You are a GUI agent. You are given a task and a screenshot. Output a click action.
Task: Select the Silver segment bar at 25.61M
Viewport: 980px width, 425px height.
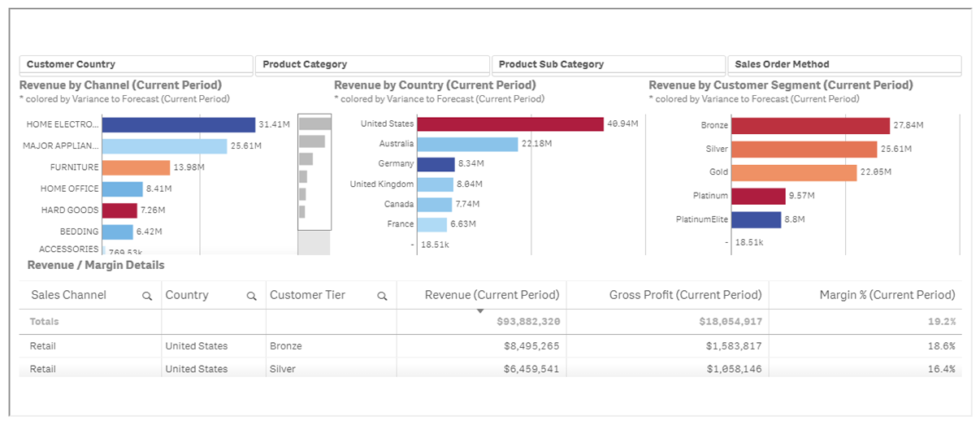[804, 149]
